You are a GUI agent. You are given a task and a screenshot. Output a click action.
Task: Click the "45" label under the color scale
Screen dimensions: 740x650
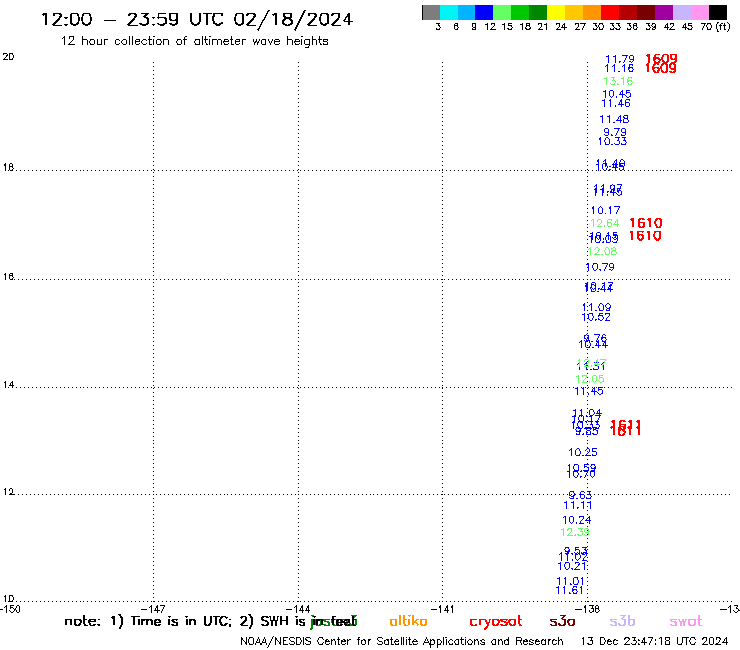tap(687, 27)
